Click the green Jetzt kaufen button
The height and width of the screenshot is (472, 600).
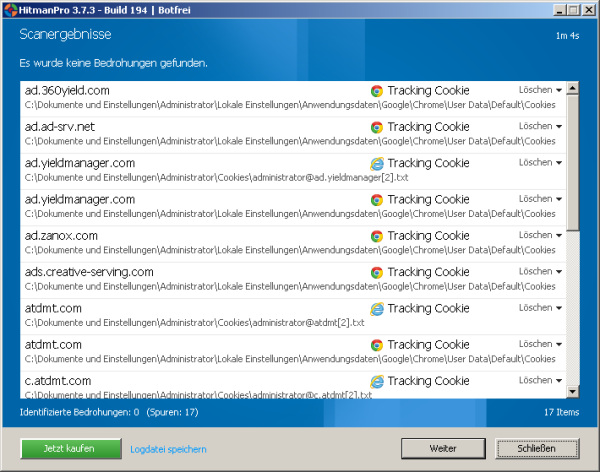coord(71,449)
